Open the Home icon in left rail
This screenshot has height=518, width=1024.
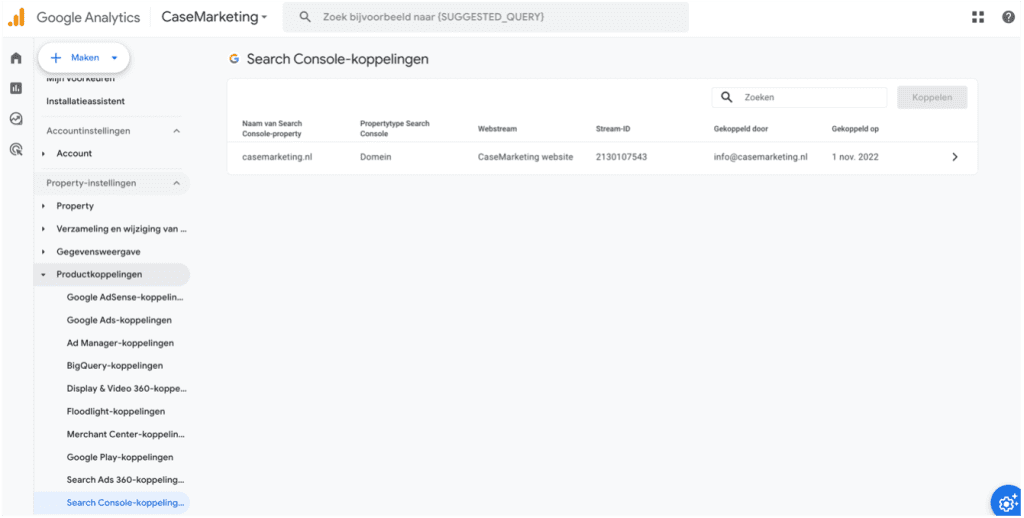coord(16,58)
